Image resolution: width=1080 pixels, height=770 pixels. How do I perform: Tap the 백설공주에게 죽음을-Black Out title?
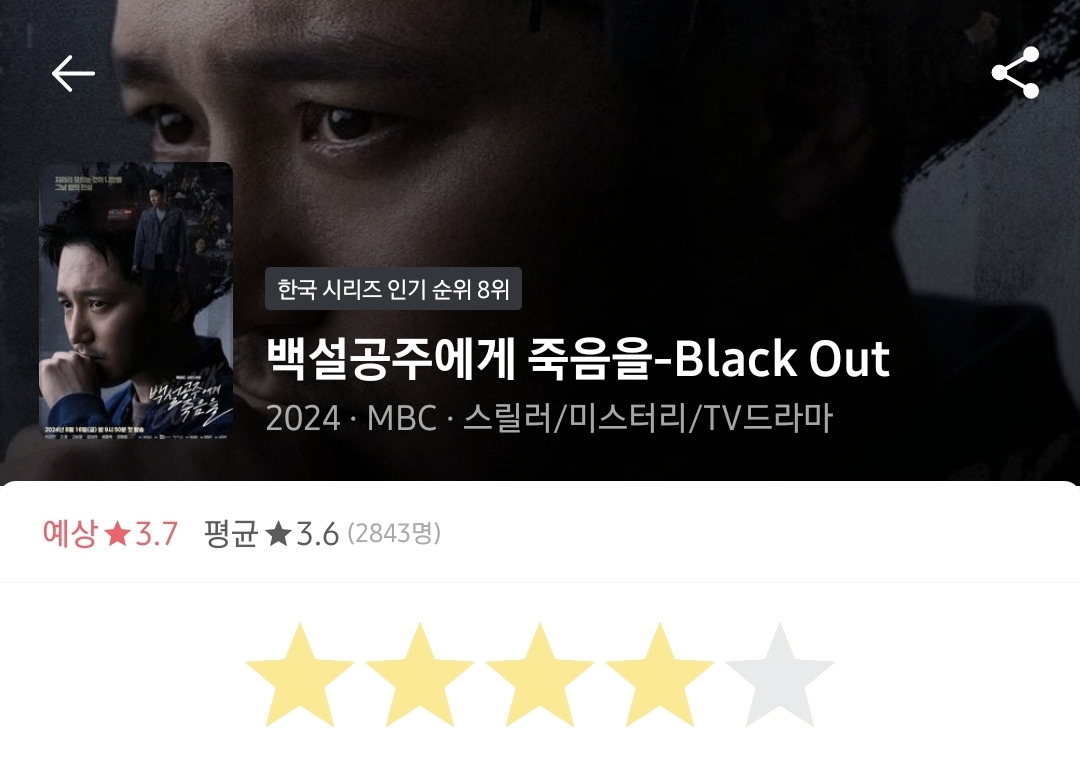point(578,359)
